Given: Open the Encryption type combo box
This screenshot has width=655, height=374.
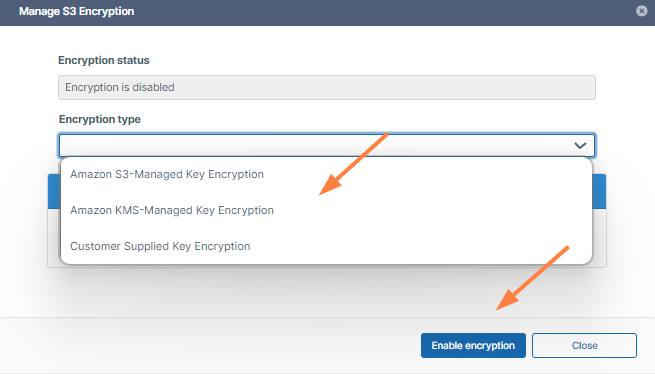Looking at the screenshot, I should click(x=327, y=145).
